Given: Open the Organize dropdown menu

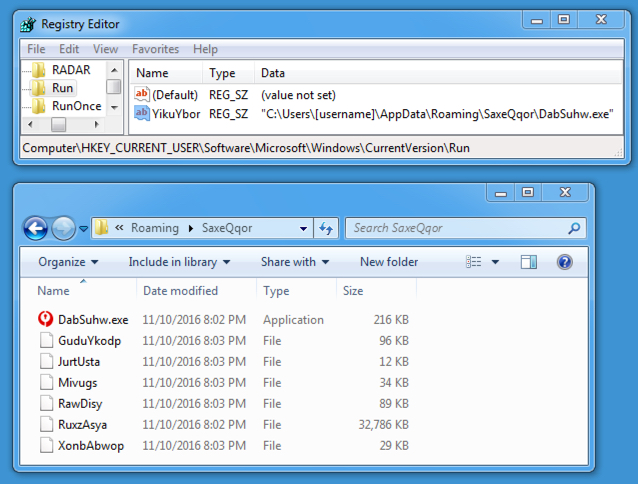Looking at the screenshot, I should [68, 262].
